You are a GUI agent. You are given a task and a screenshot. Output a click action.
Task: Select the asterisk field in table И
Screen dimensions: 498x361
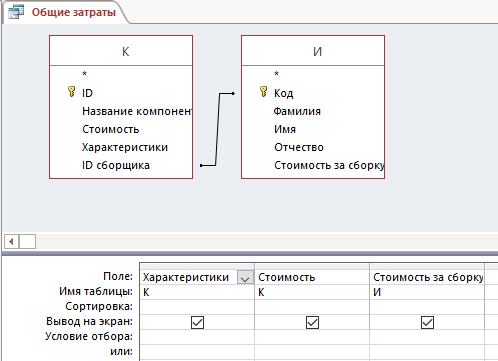(277, 74)
